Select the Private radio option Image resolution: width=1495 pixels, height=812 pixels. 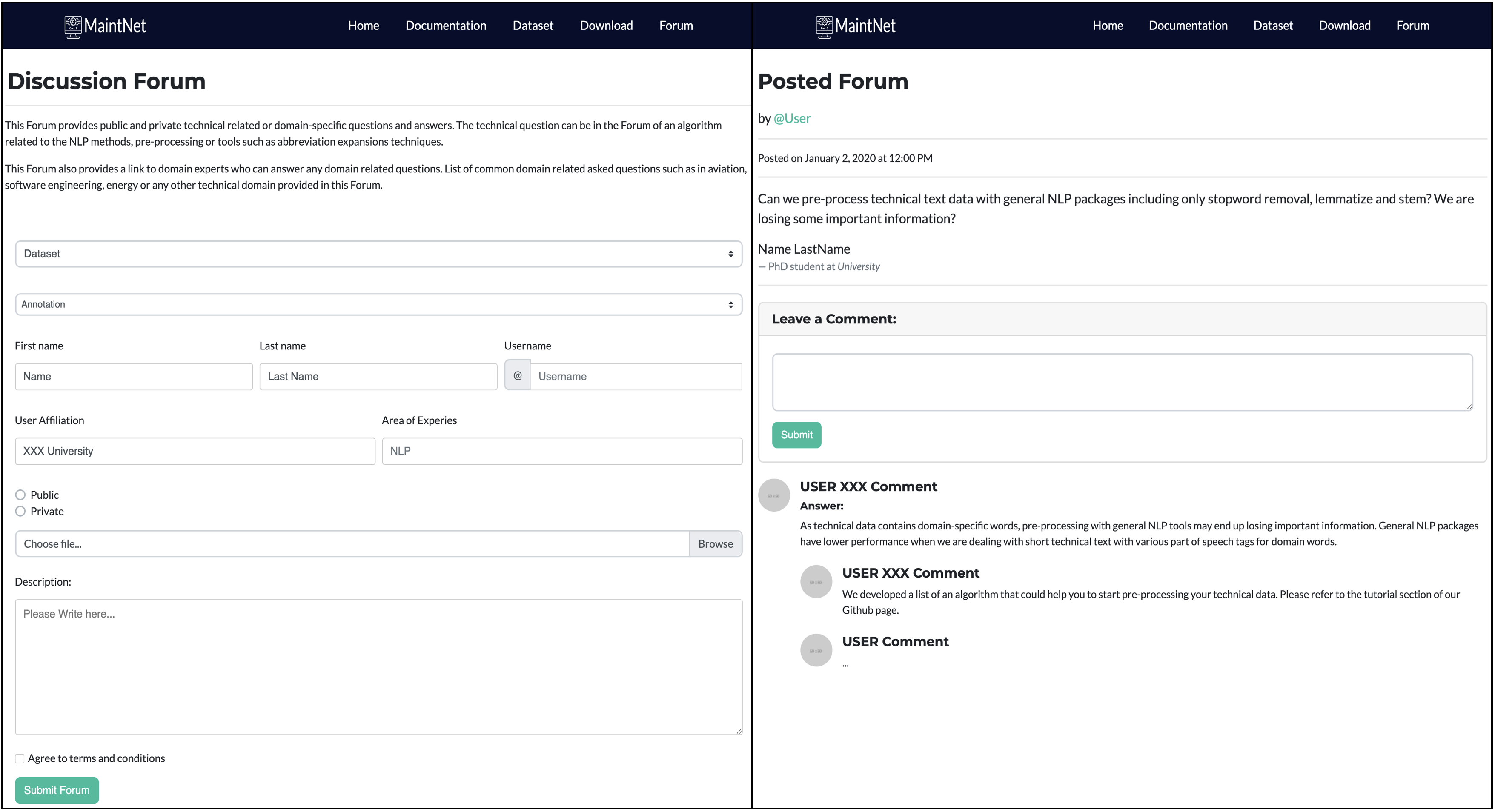click(x=20, y=512)
